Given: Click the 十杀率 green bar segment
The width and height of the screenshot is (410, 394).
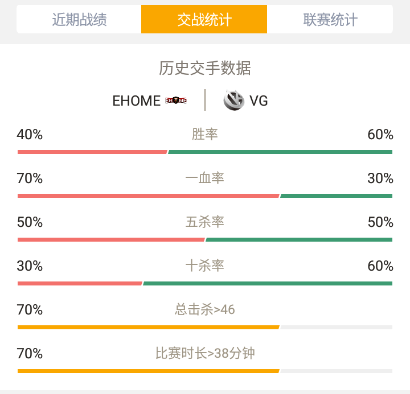Looking at the screenshot, I should [x=267, y=283].
